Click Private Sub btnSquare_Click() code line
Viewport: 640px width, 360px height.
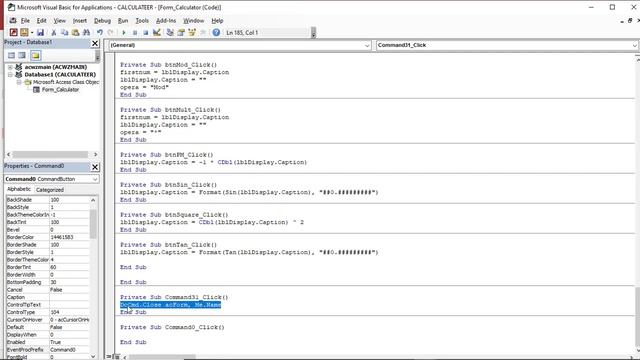coord(174,215)
